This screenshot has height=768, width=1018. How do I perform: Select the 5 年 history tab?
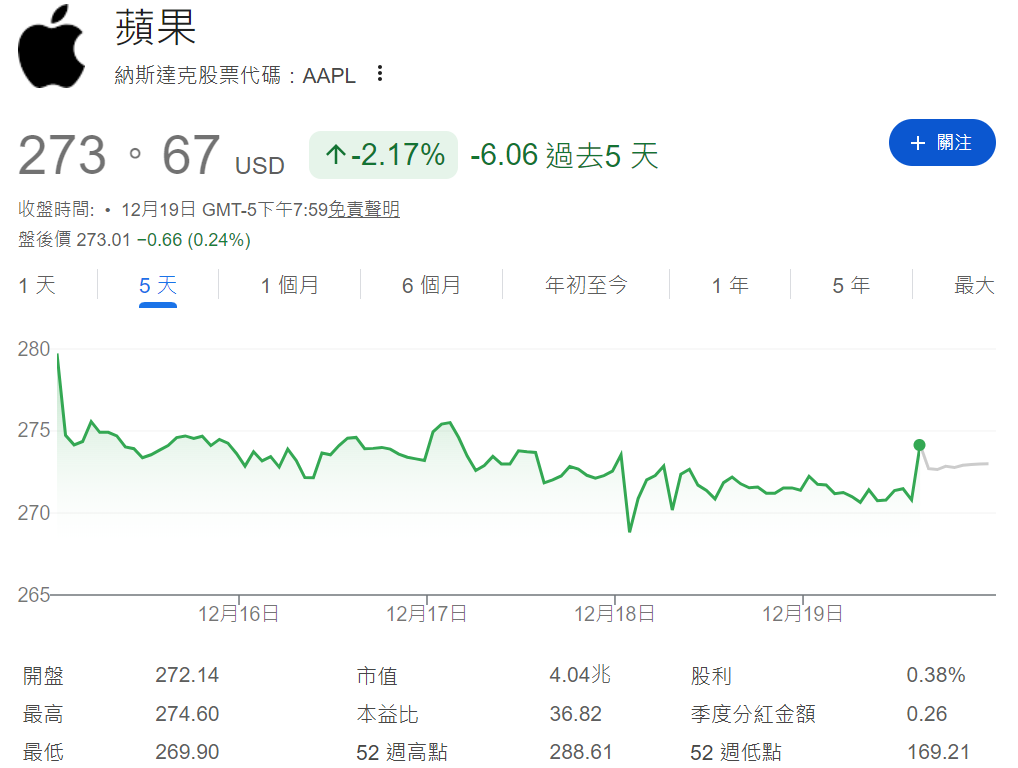(849, 285)
